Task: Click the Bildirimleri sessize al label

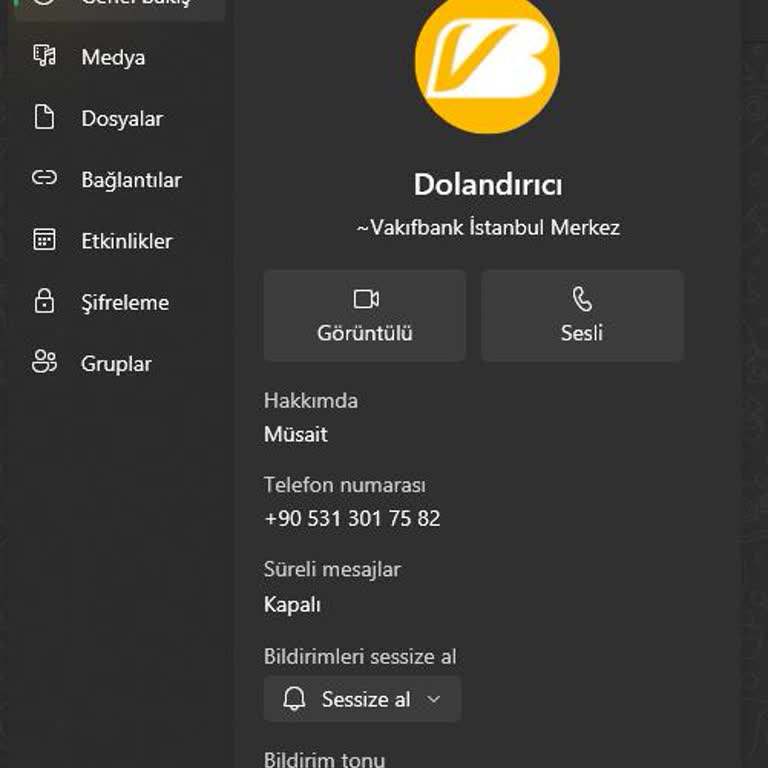Action: coord(360,657)
